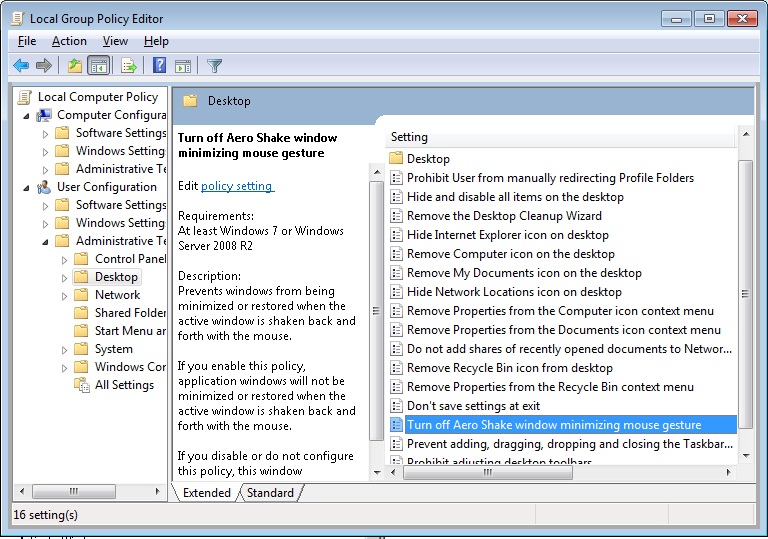Expand the System folder in tree
This screenshot has height=539, width=768.
[x=64, y=349]
